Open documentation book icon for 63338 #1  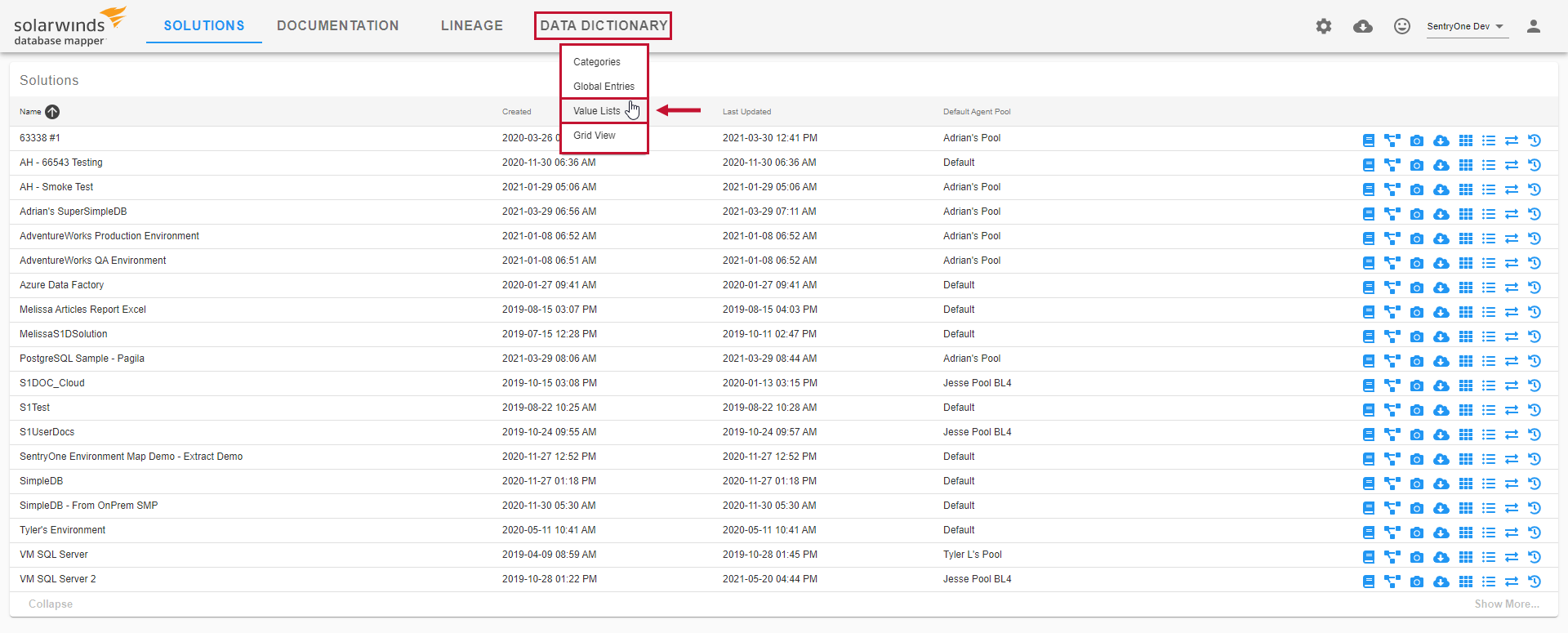pos(1369,140)
